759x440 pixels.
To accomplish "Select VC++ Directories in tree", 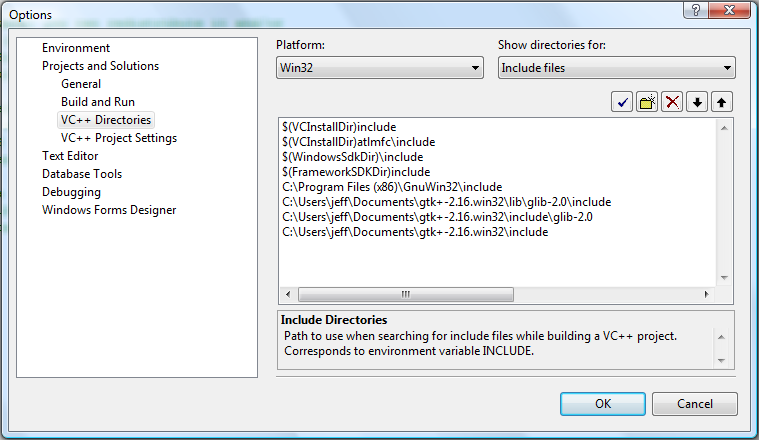I will (x=106, y=120).
